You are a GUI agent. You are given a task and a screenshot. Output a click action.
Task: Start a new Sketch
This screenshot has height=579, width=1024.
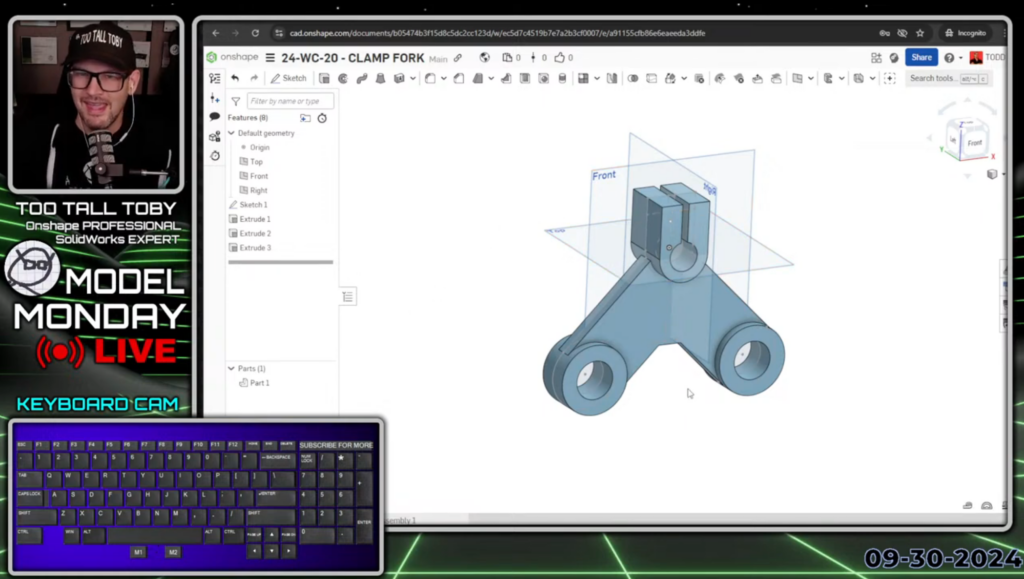click(289, 78)
